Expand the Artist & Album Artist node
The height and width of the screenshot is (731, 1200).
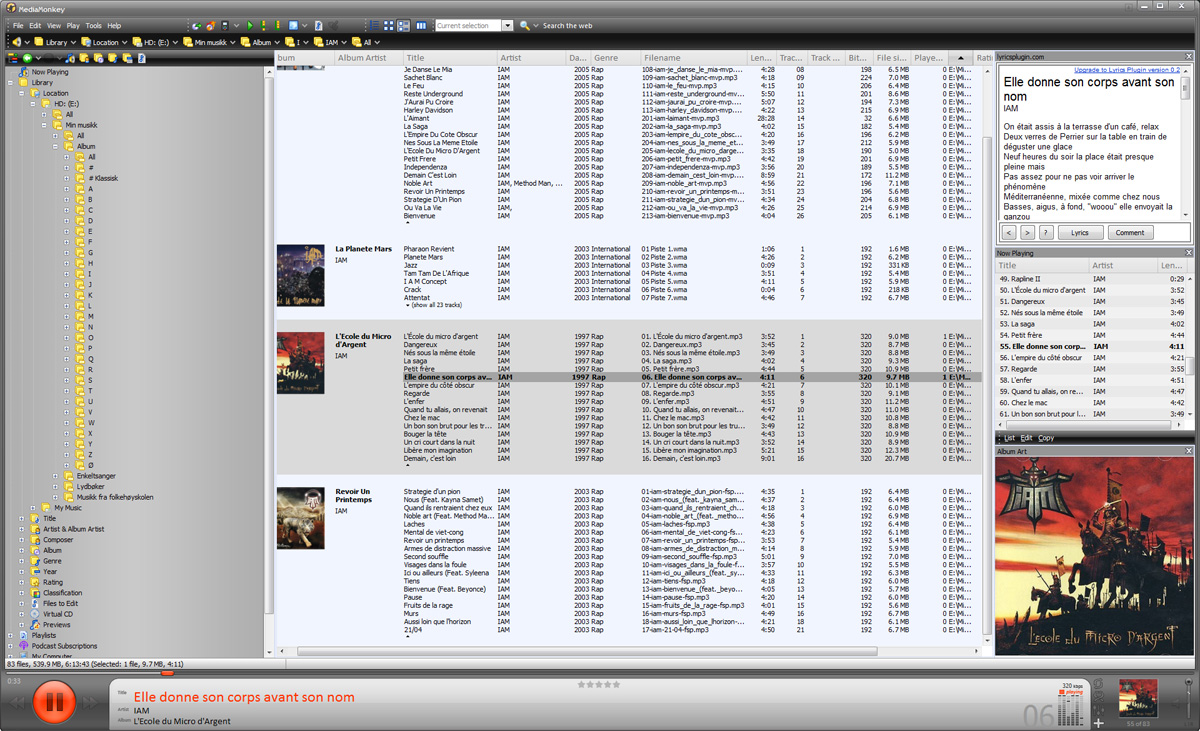click(21, 529)
